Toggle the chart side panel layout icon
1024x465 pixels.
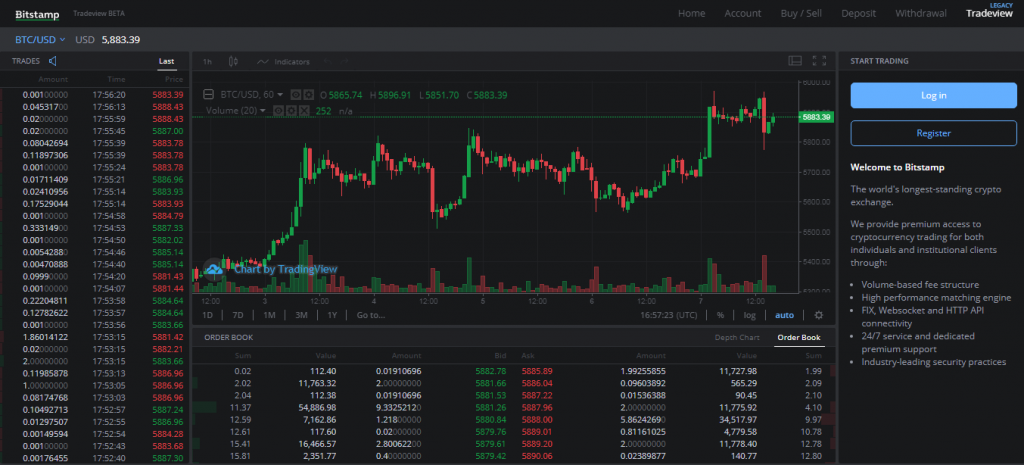[795, 61]
